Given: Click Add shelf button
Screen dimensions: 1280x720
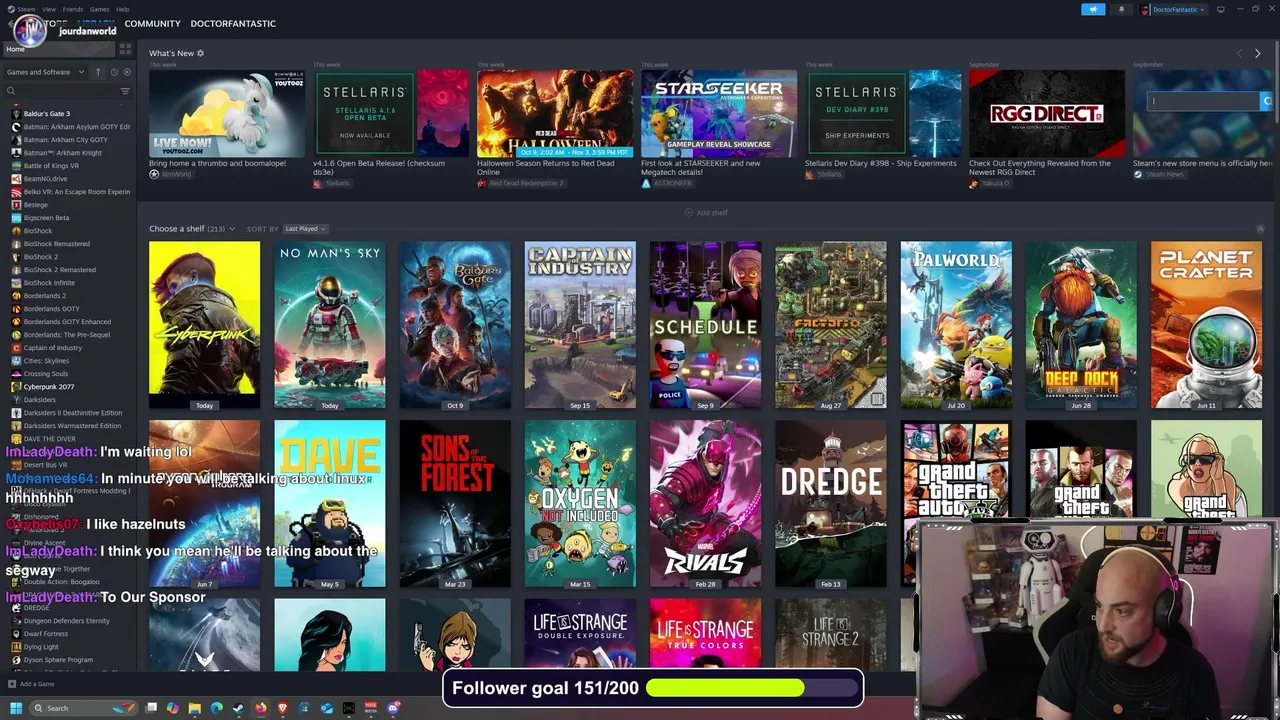Looking at the screenshot, I should coord(706,213).
